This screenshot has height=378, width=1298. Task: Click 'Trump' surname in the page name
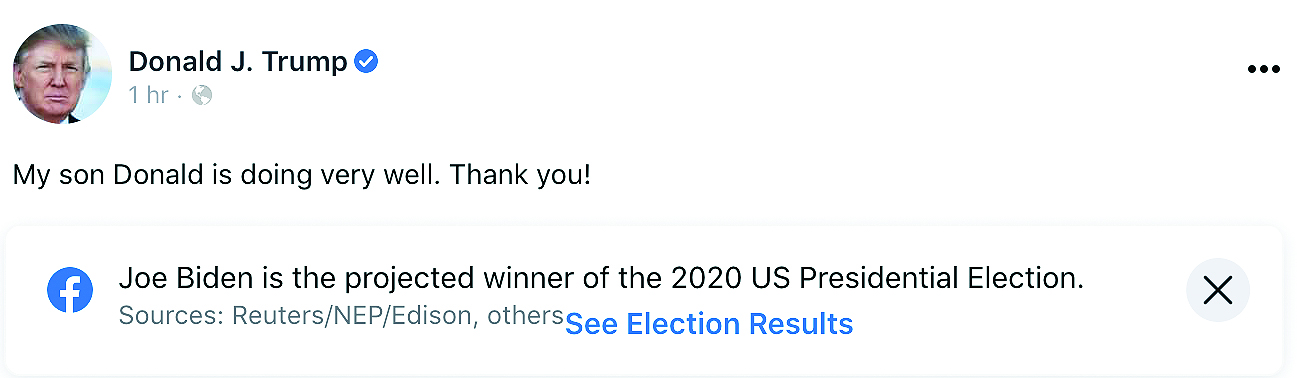(x=305, y=62)
